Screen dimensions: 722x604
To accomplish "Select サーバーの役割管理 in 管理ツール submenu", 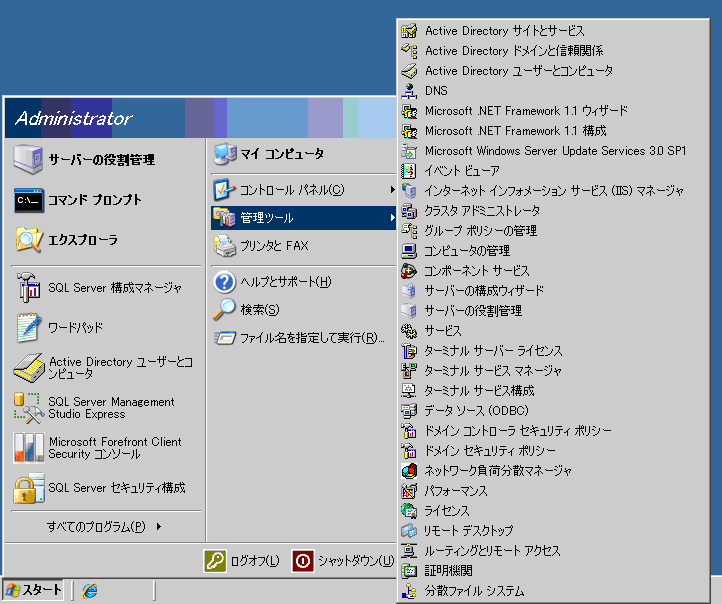I will pos(553,311).
